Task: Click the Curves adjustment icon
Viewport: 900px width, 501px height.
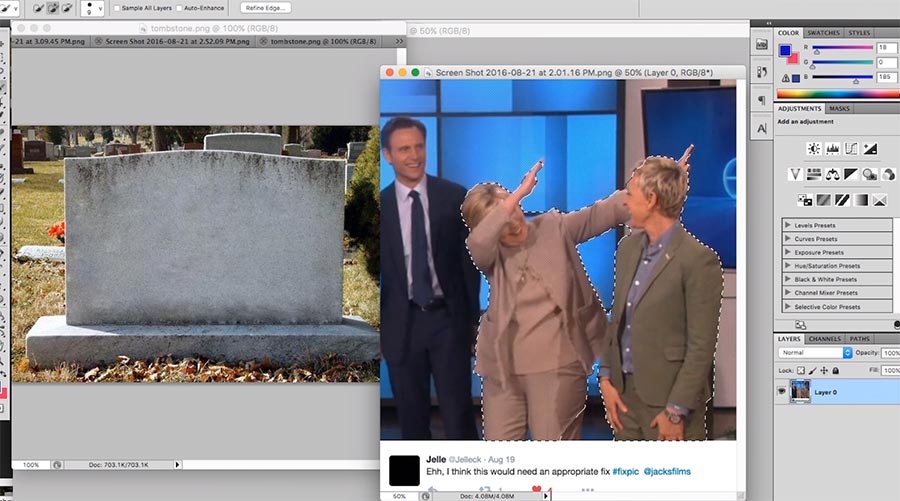Action: pyautogui.click(x=851, y=149)
